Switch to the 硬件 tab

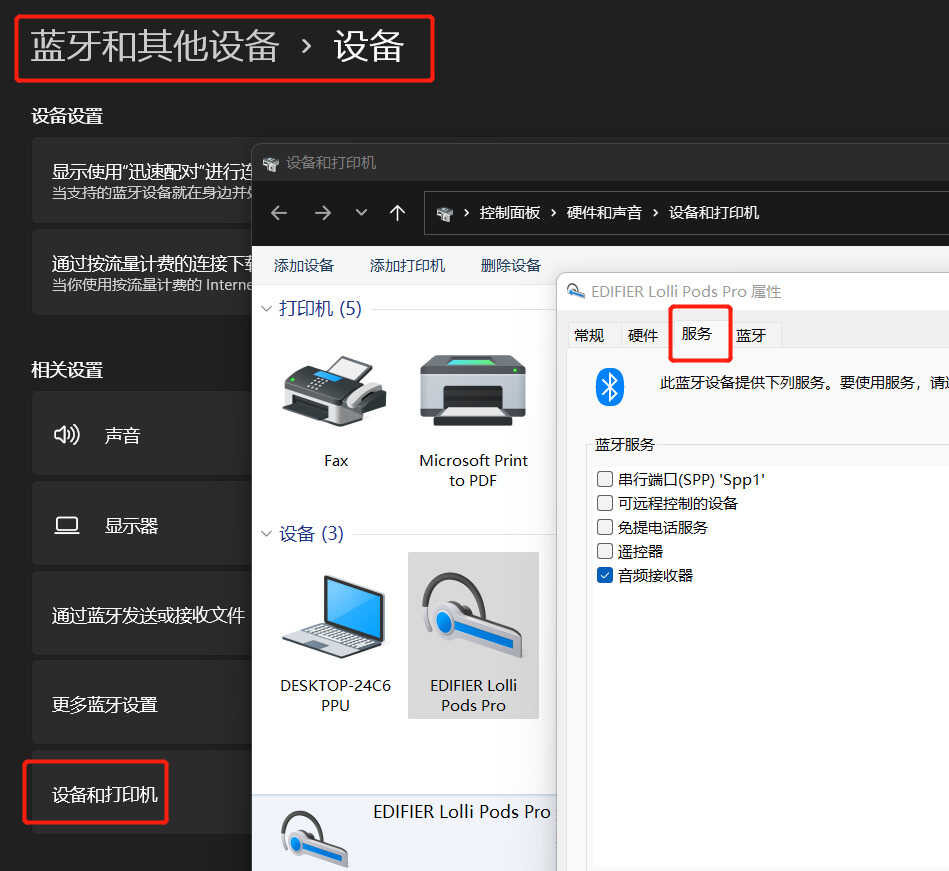tap(643, 335)
